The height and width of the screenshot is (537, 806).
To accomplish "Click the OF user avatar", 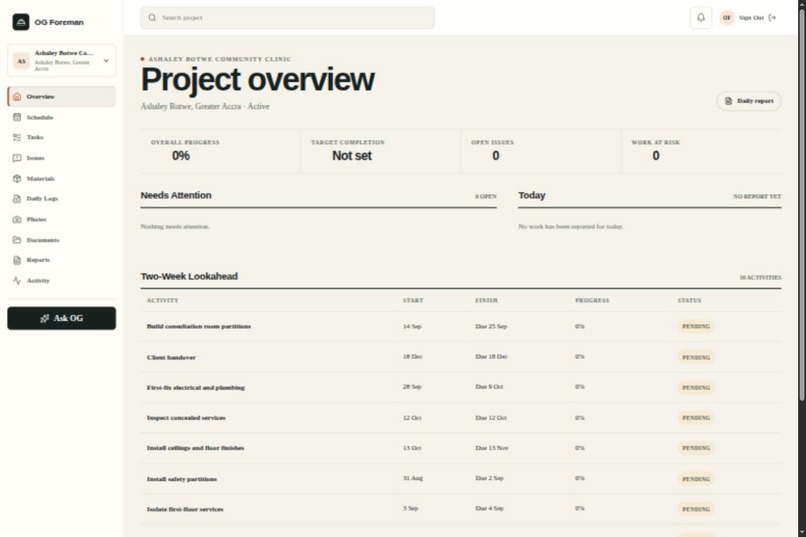I will (727, 17).
